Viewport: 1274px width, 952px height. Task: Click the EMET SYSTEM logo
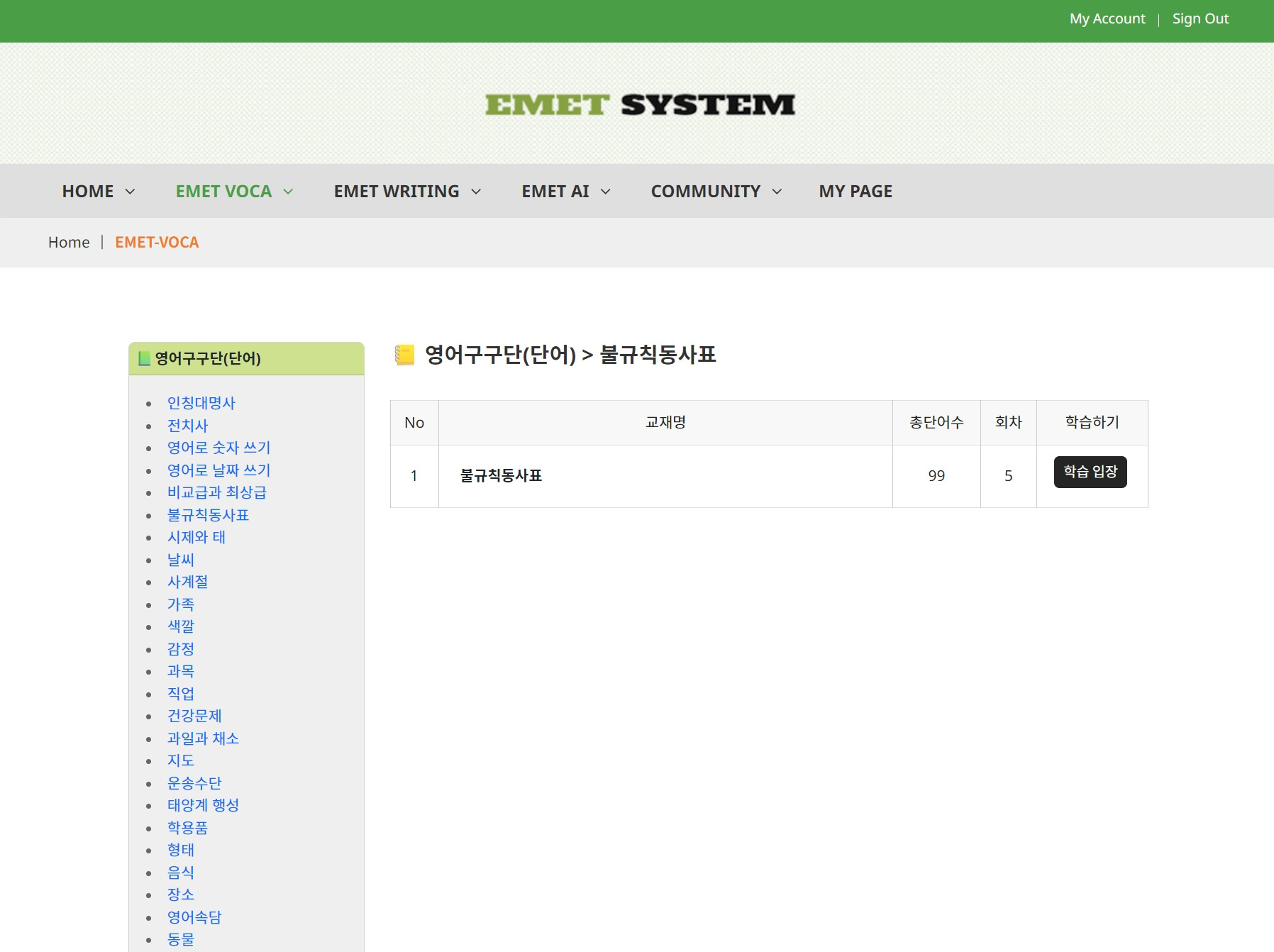[640, 105]
